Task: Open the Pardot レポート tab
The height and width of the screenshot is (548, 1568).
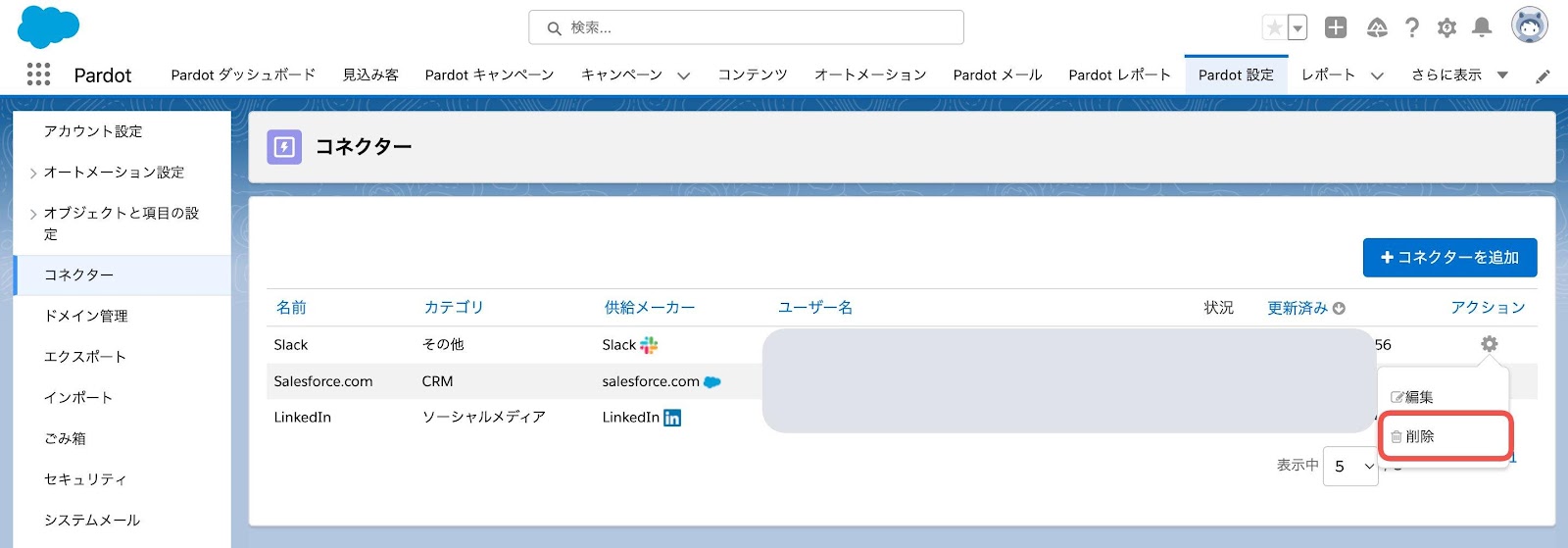Action: coord(1120,75)
